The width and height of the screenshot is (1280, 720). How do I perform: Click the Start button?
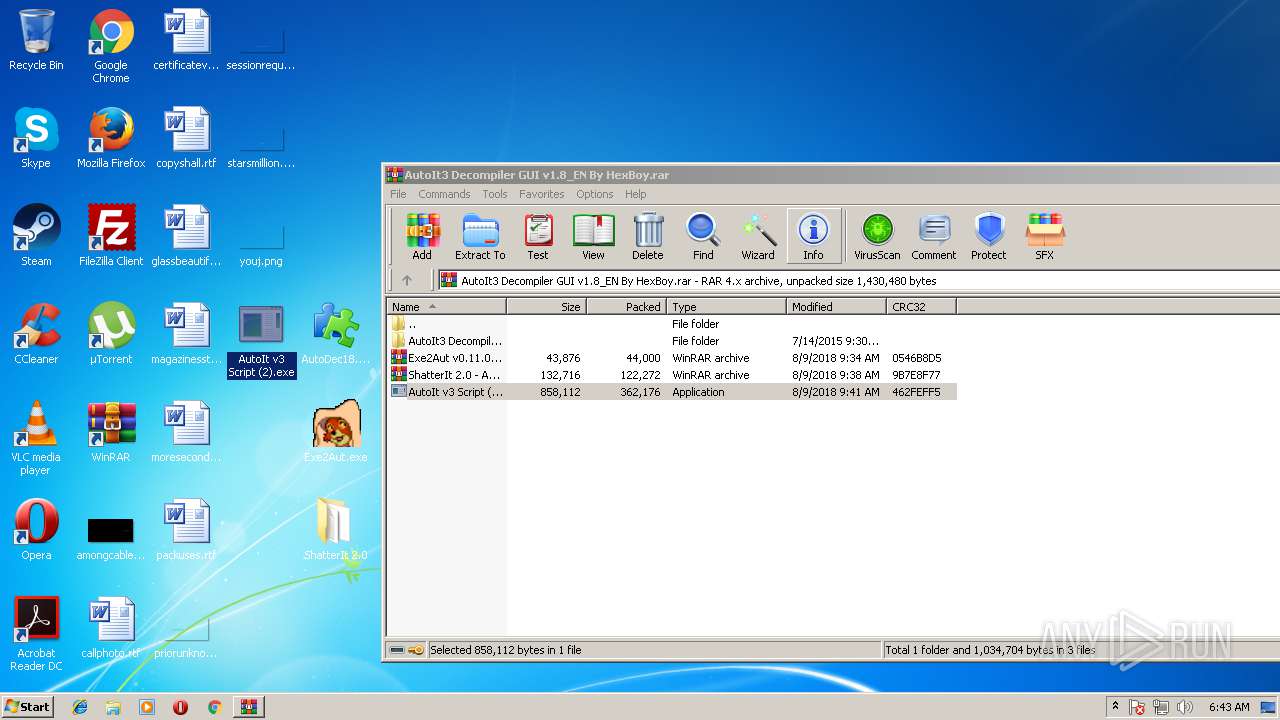click(x=28, y=706)
